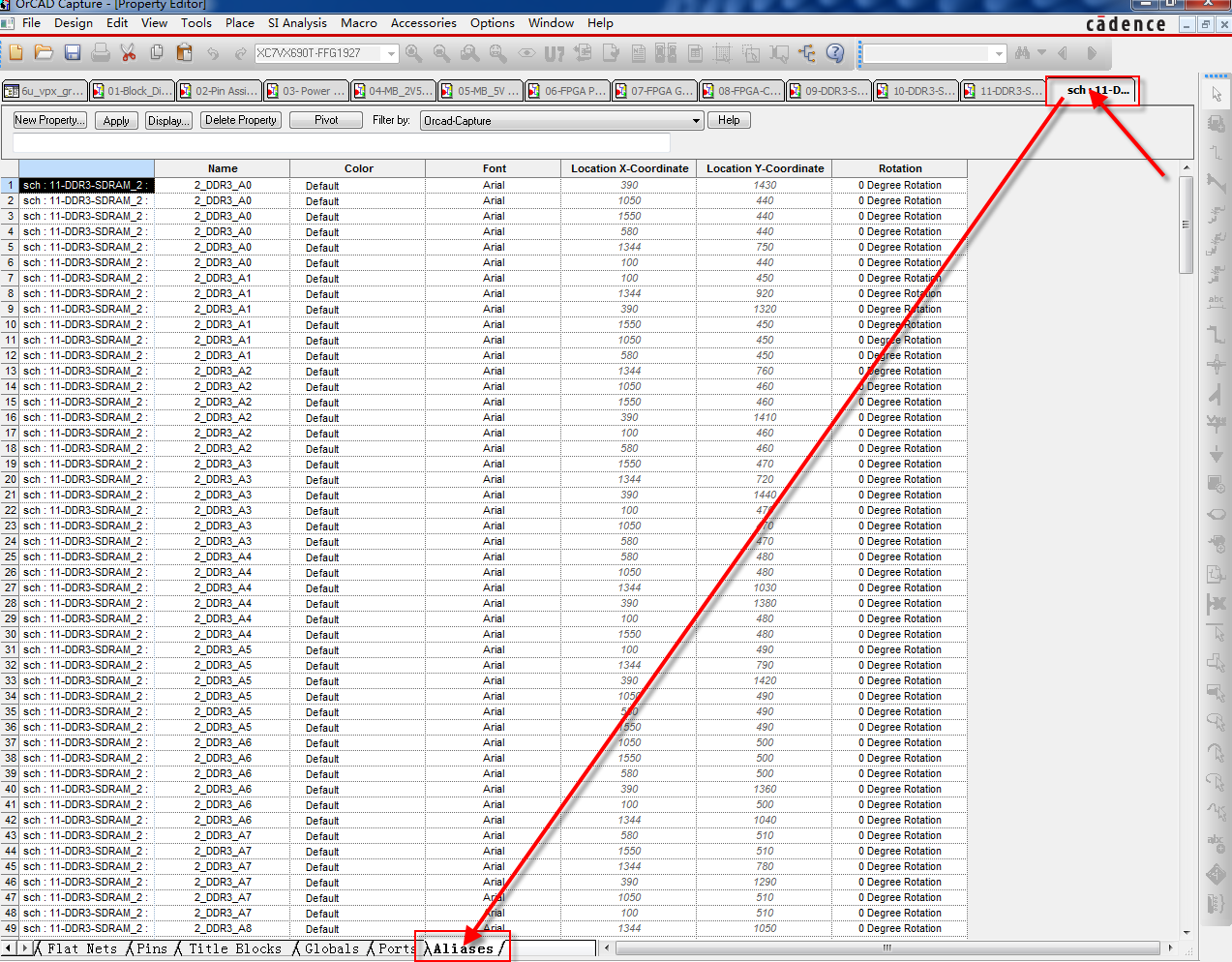Click the Zoom to Area icon
The image size is (1232, 962).
tap(469, 53)
